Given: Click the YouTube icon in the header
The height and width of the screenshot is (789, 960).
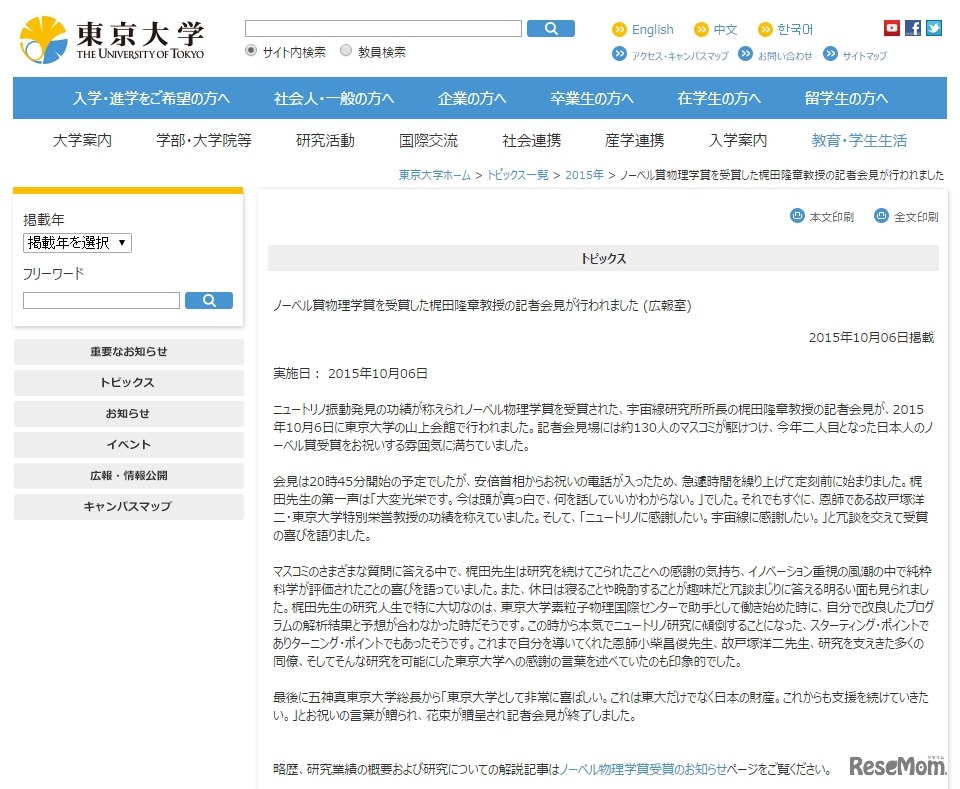Looking at the screenshot, I should [x=892, y=28].
